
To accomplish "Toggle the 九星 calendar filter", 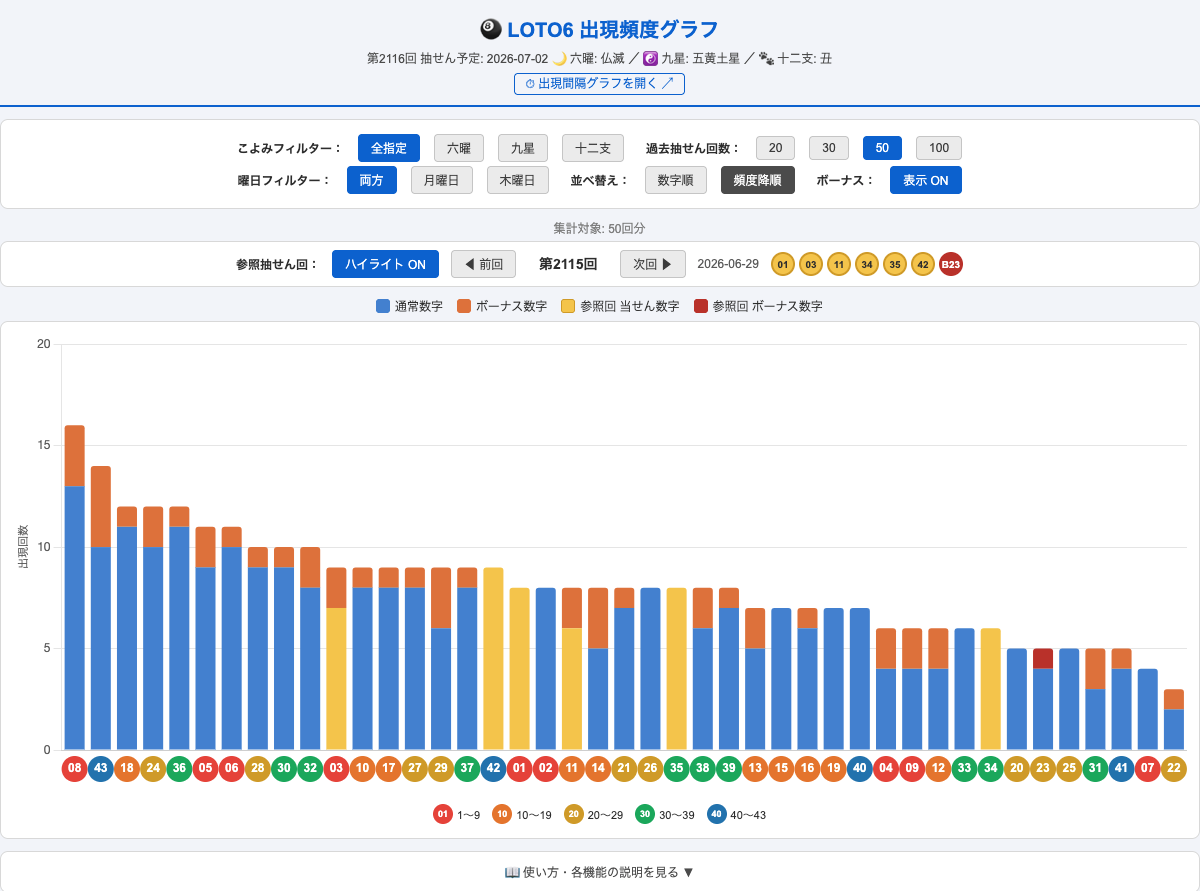I will pyautogui.click(x=523, y=148).
